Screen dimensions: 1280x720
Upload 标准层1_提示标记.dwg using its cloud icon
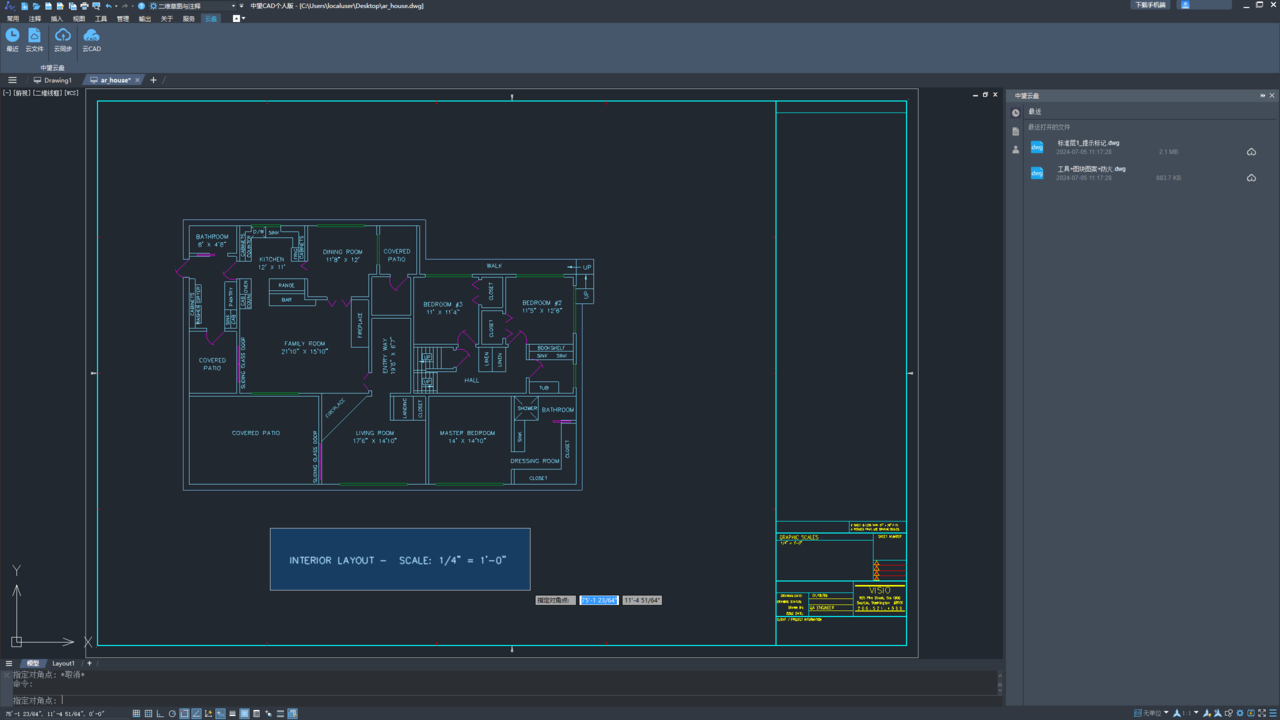pyautogui.click(x=1251, y=152)
